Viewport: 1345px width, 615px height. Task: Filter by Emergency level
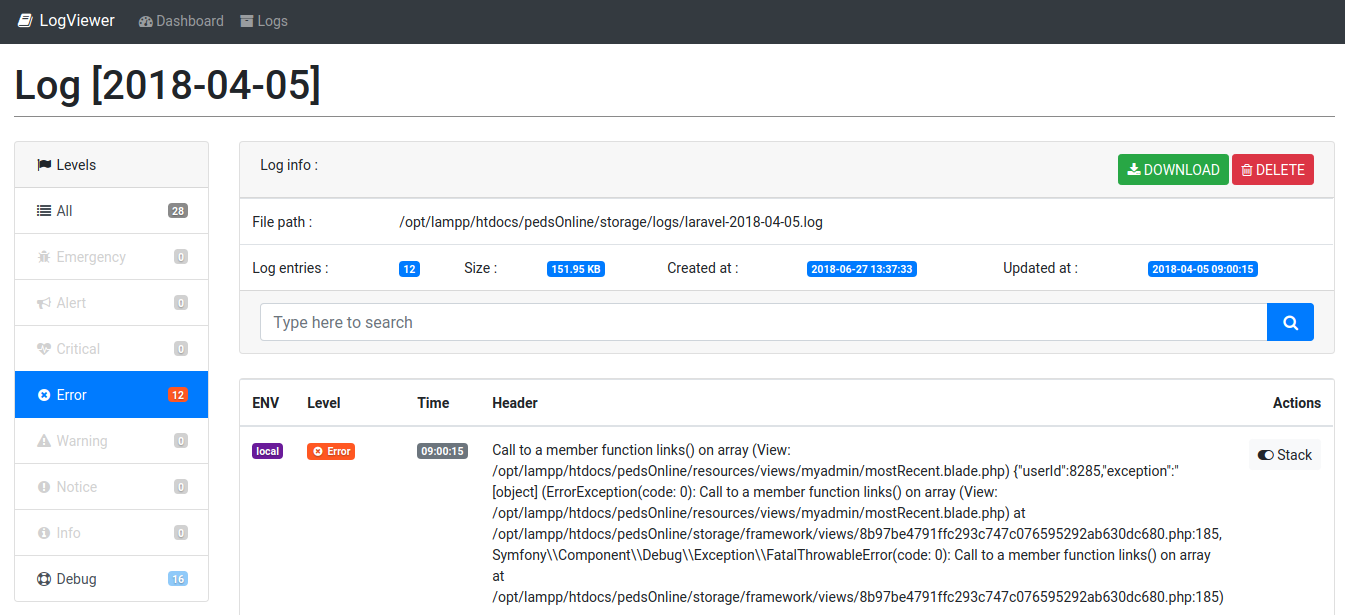(x=112, y=257)
